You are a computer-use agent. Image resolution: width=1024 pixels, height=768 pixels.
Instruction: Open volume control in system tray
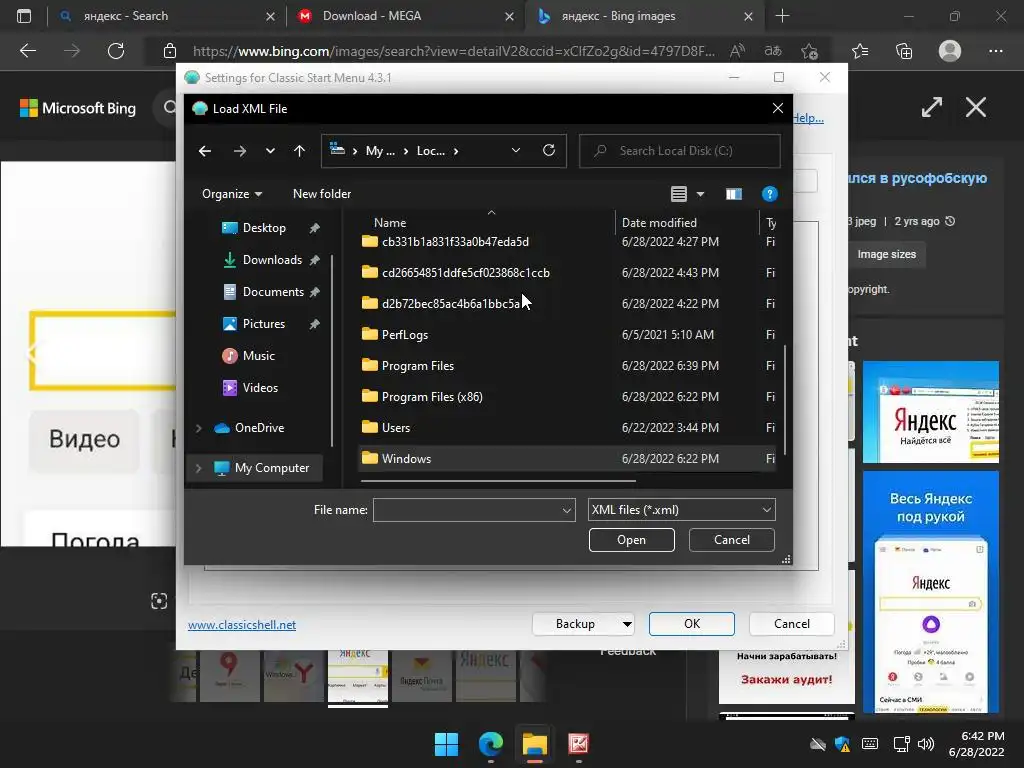click(x=925, y=744)
